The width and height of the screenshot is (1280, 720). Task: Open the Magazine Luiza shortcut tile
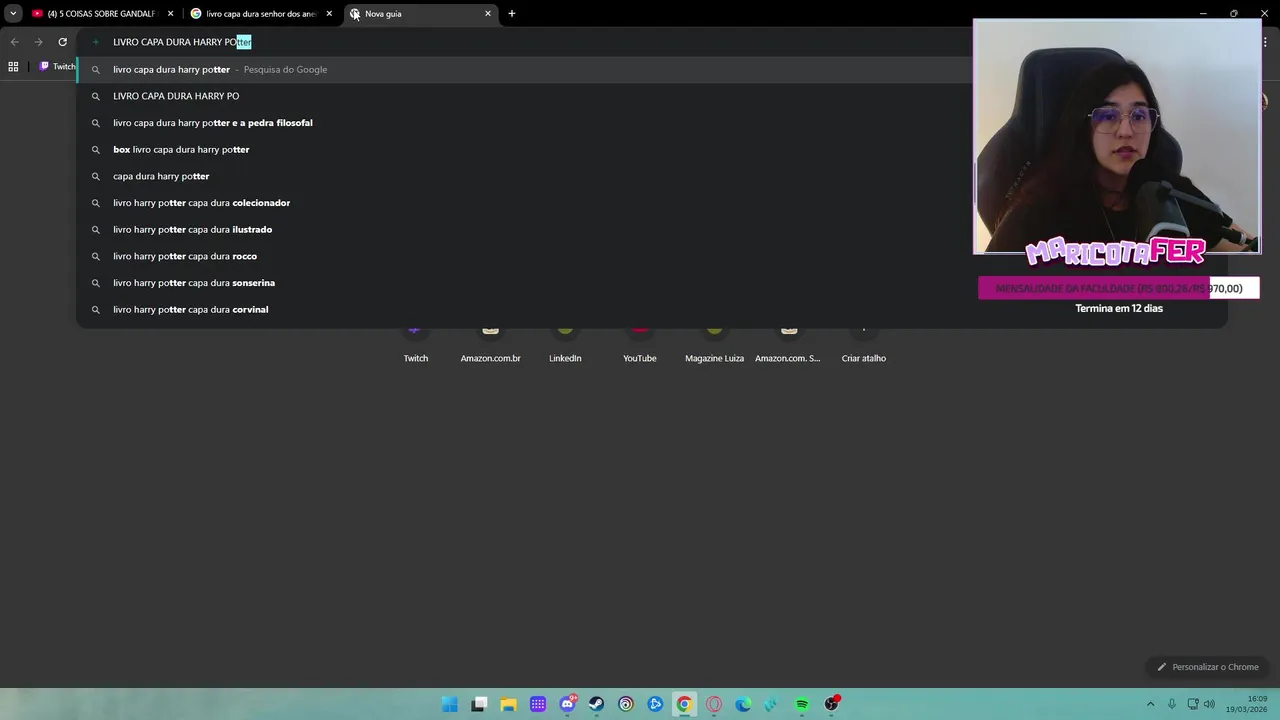(714, 344)
